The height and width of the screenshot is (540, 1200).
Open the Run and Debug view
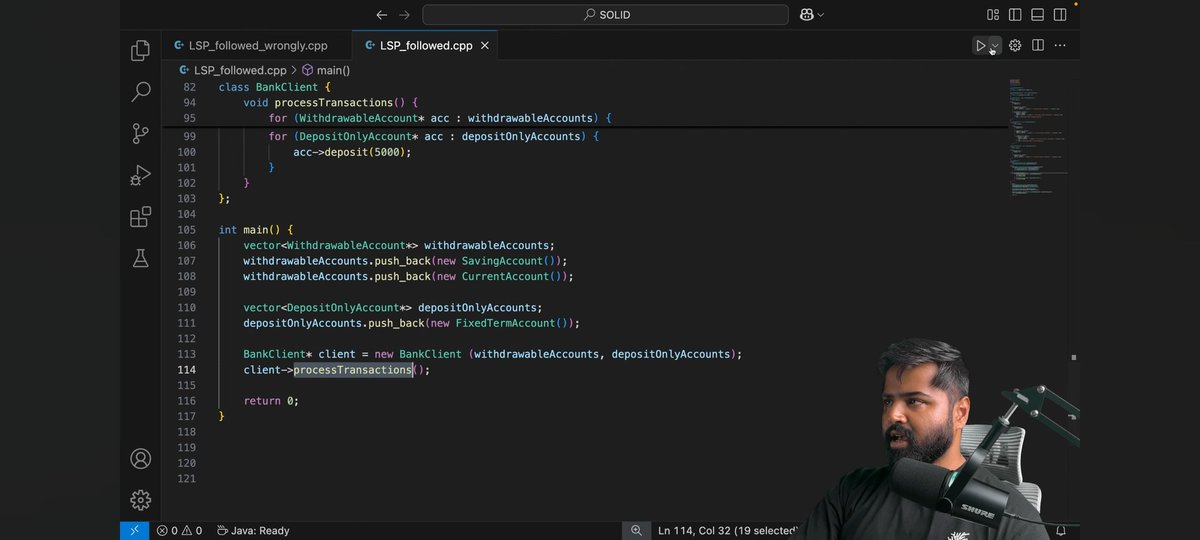click(x=141, y=176)
